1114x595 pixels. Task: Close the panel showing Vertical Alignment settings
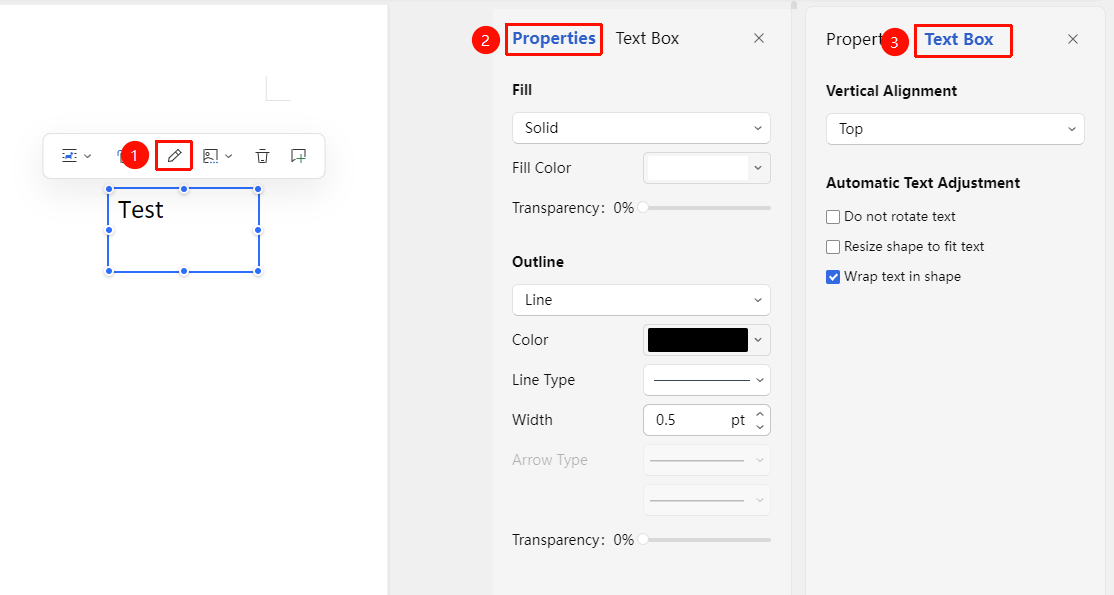(1073, 39)
